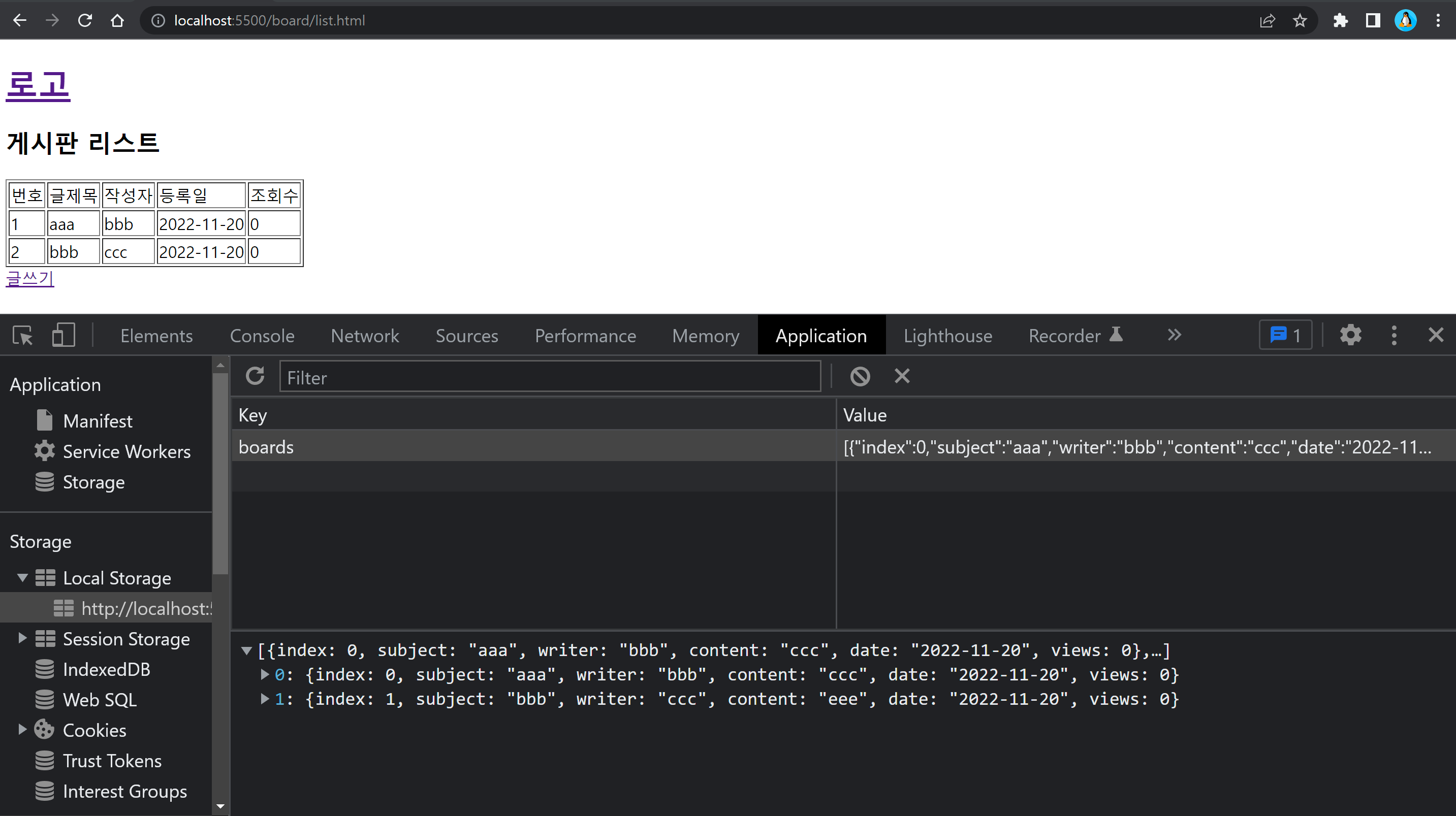Screen dimensions: 1456x816
Task: Open IndexedDB in the sidebar
Action: (x=106, y=669)
